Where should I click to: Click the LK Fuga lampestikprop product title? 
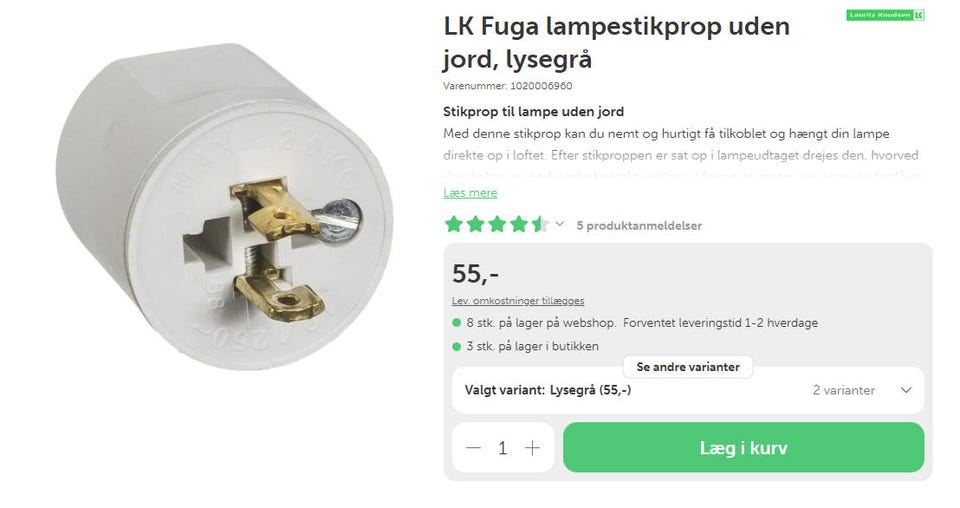617,43
